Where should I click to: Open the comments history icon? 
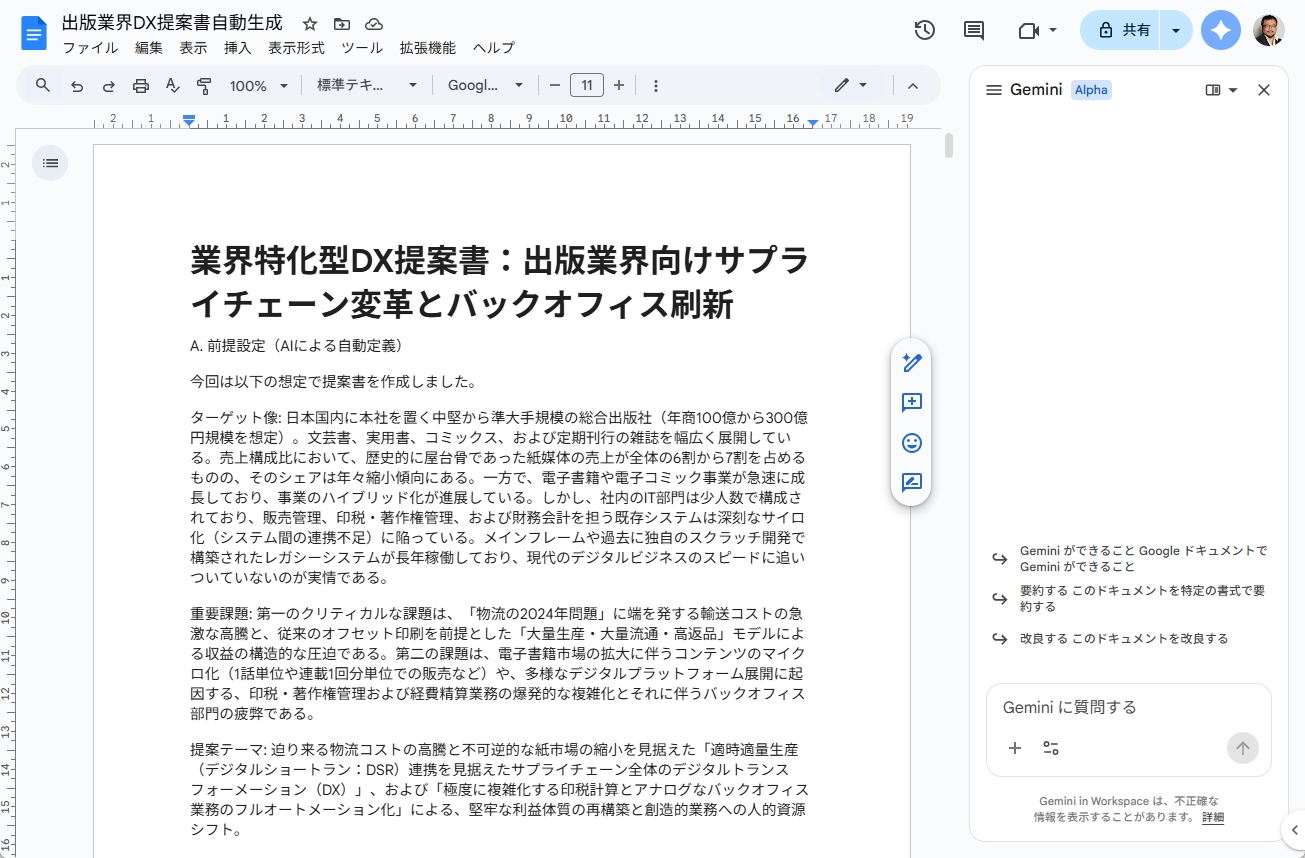click(x=973, y=30)
